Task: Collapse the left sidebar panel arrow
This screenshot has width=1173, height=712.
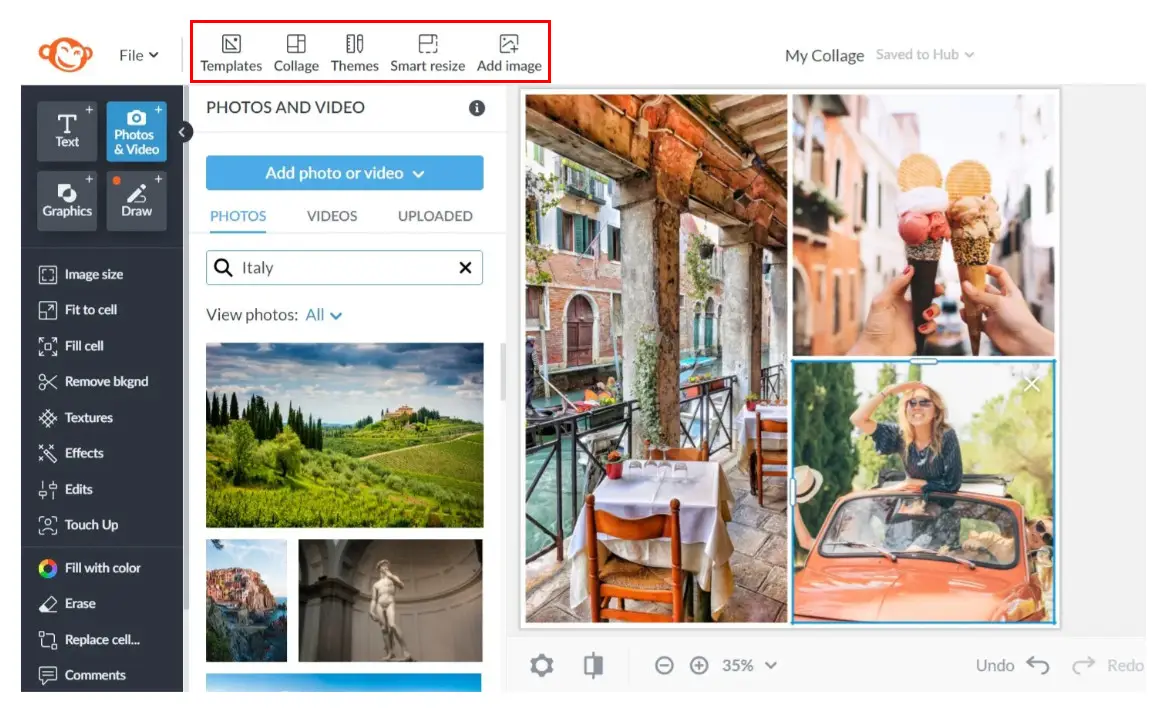Action: (x=184, y=131)
